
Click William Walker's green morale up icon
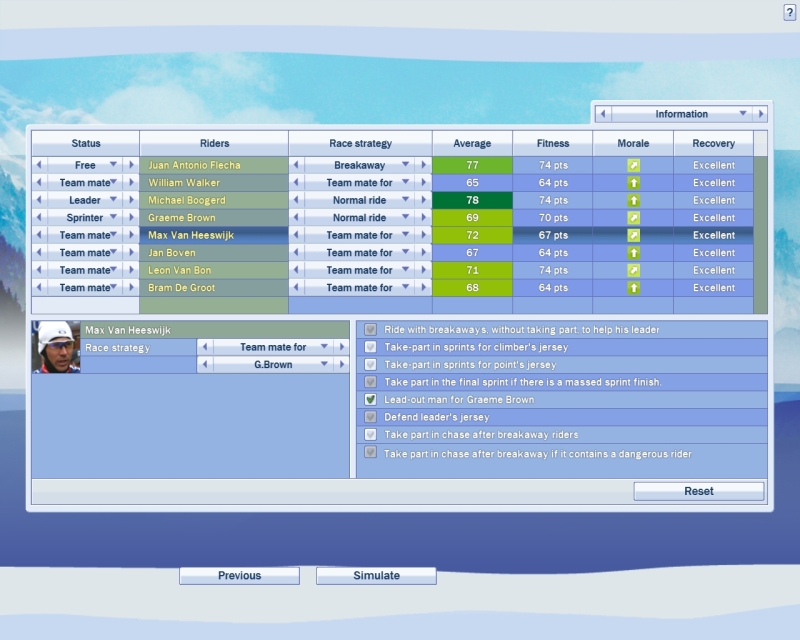633,183
